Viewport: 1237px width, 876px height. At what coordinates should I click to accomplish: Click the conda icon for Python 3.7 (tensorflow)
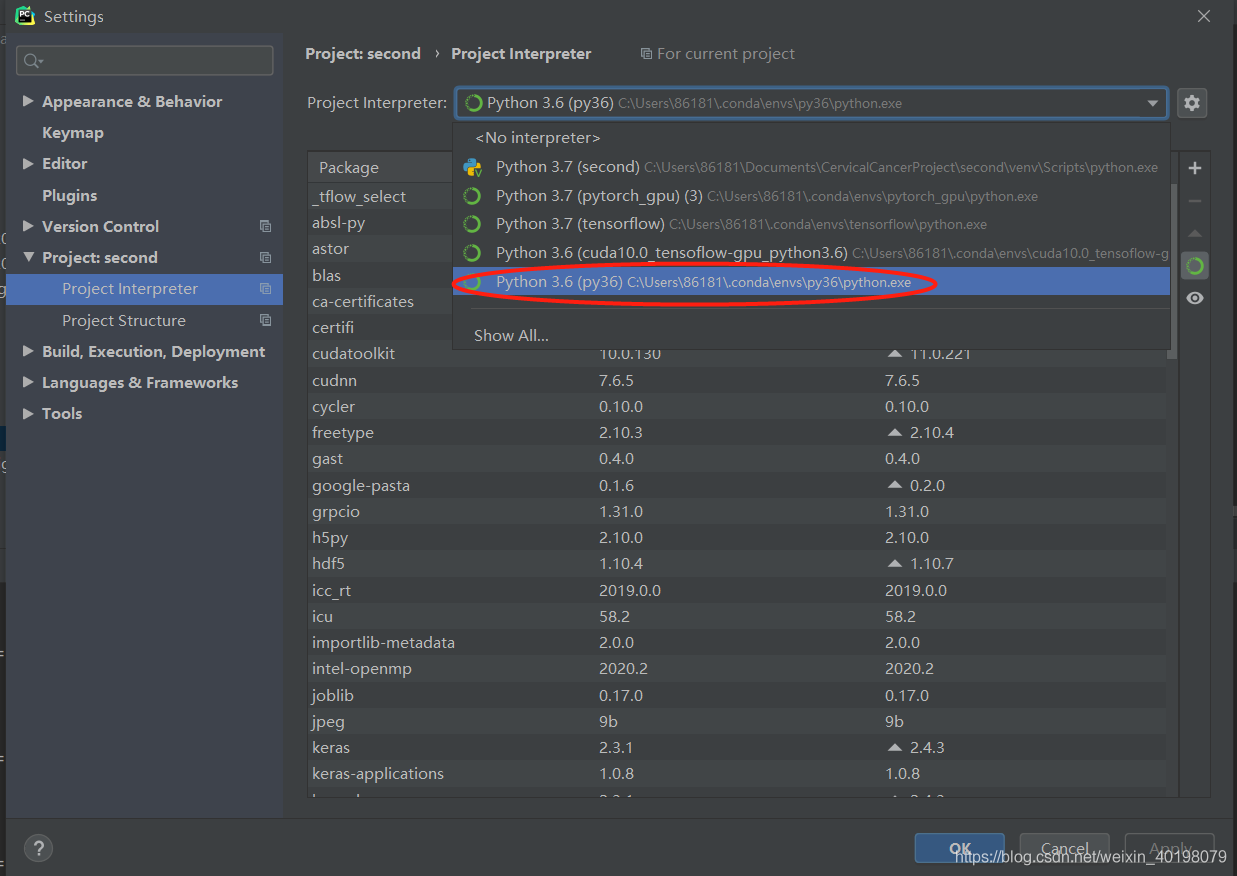coord(474,224)
